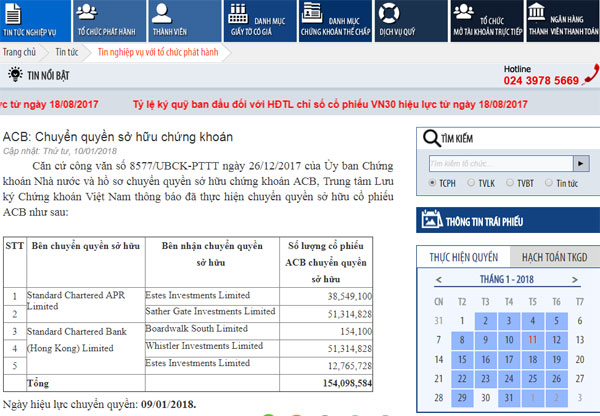Click value 154,100 in table

[356, 331]
